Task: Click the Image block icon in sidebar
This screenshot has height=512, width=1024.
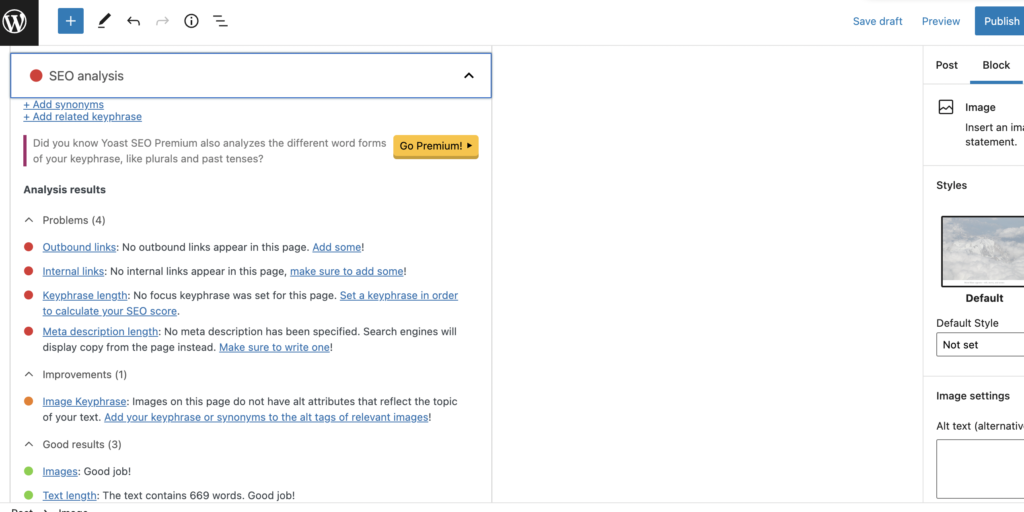Action: pyautogui.click(x=946, y=107)
